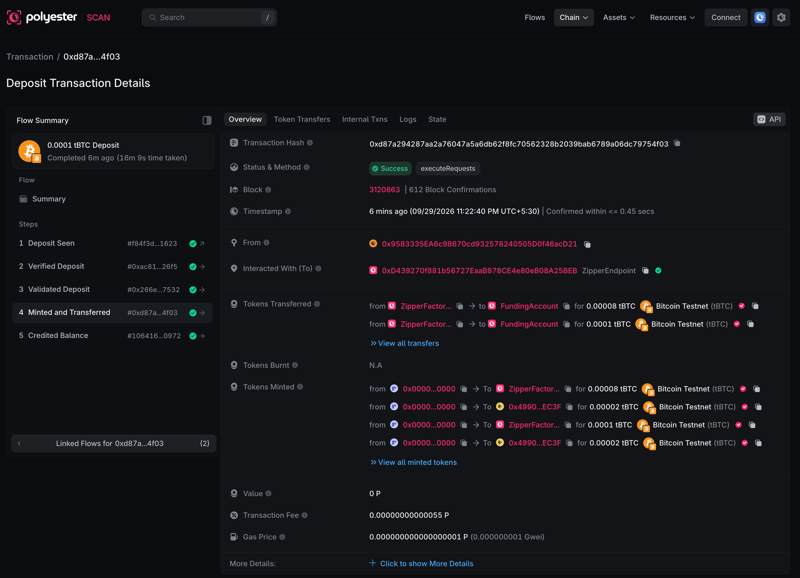Open the settings gear icon
The image size is (800, 578).
click(x=781, y=17)
